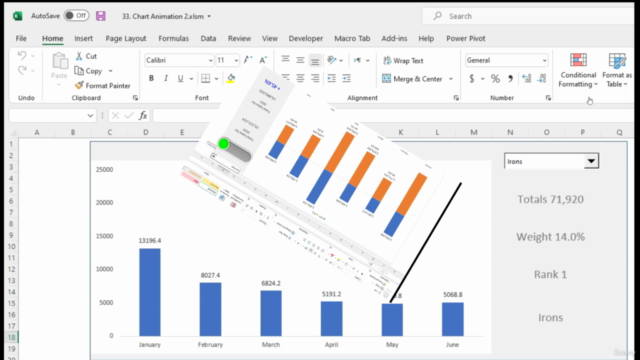The height and width of the screenshot is (360, 640).
Task: Click Accounting Number Format dollar icon
Action: click(x=472, y=78)
